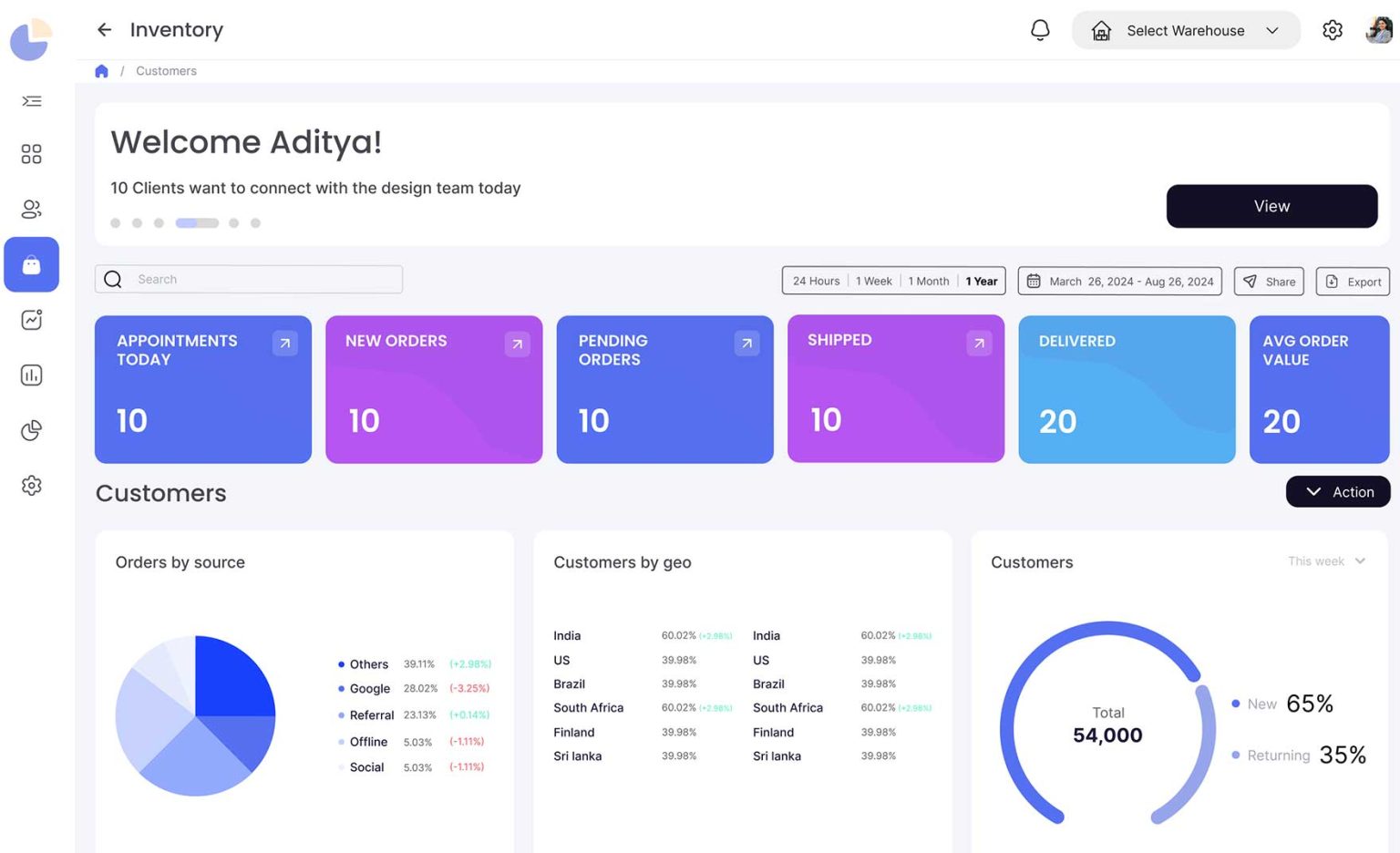The height and width of the screenshot is (853, 1400).
Task: Enable the 1 Week time range
Action: tap(873, 281)
